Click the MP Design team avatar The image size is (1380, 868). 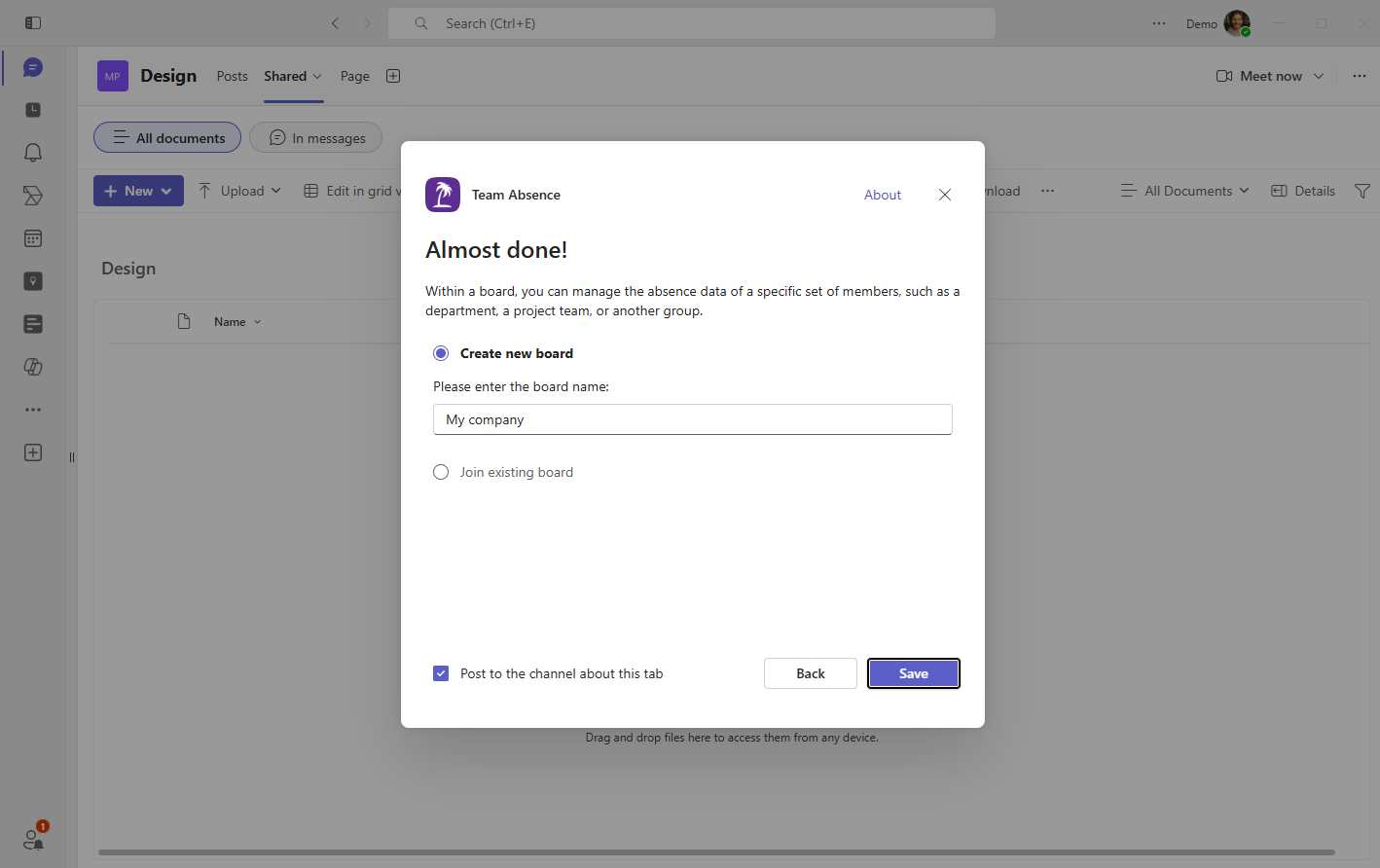click(113, 76)
